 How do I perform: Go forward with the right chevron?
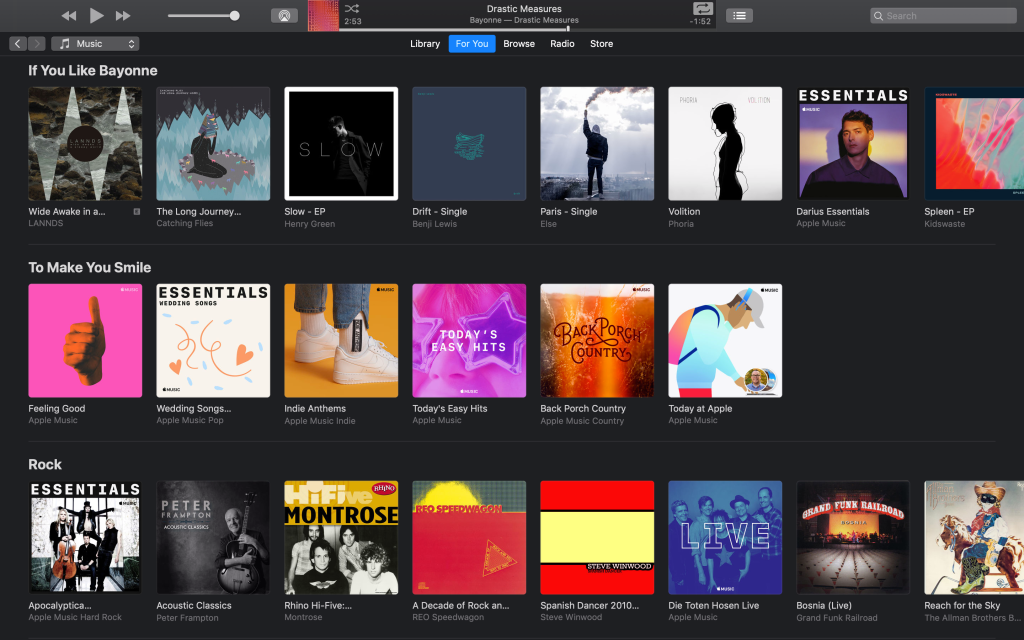point(37,44)
